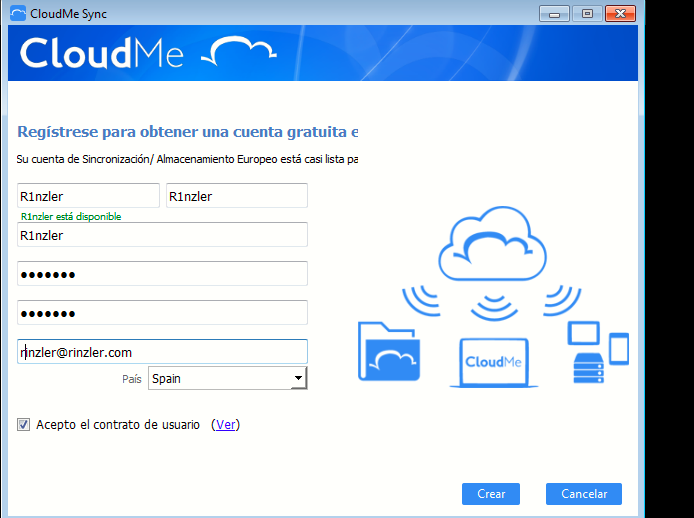Open the user contract via Ver link

click(x=225, y=425)
